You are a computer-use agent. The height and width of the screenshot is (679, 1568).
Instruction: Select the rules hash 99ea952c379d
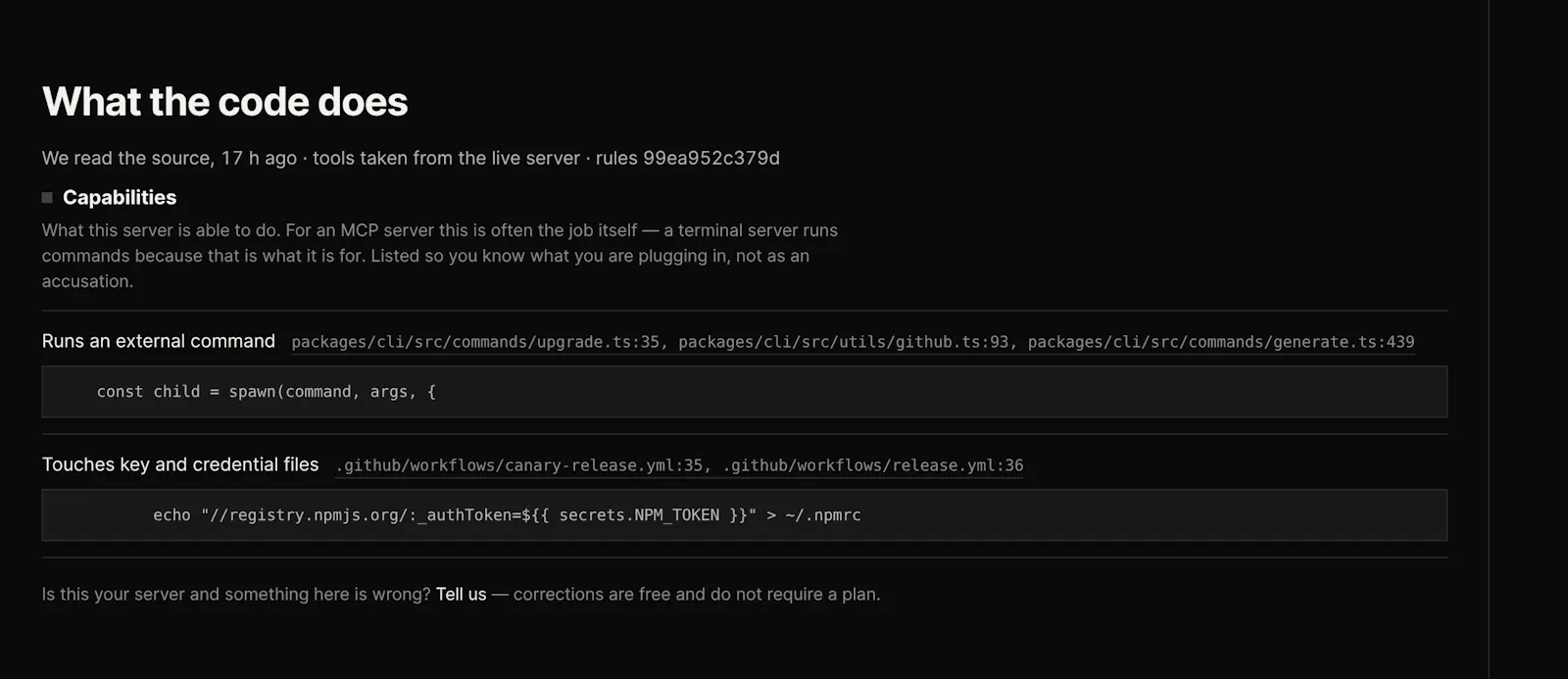[711, 159]
